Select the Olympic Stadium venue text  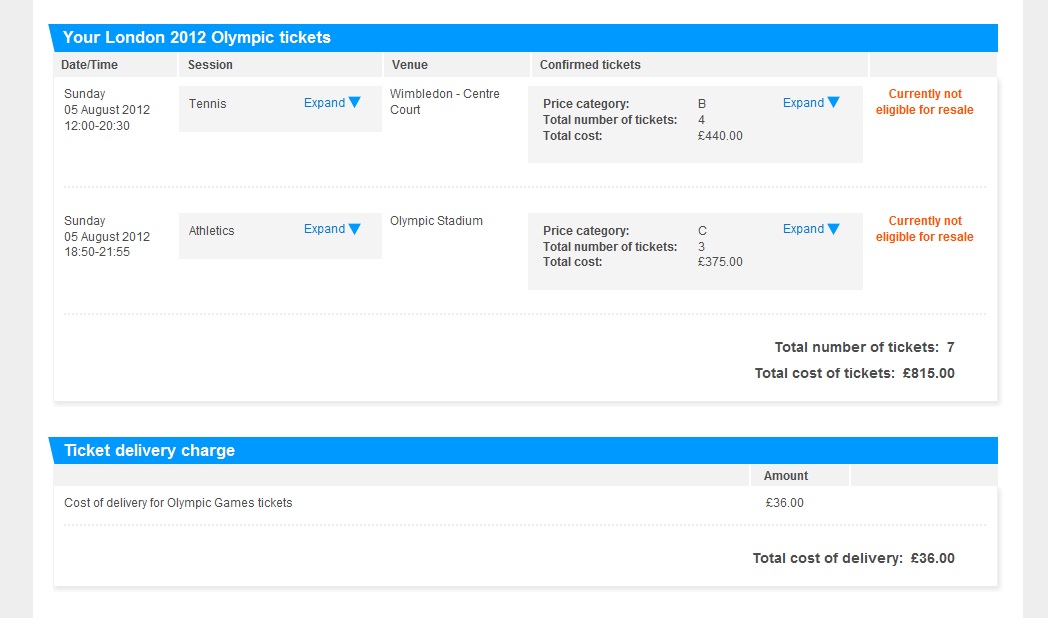coord(436,221)
